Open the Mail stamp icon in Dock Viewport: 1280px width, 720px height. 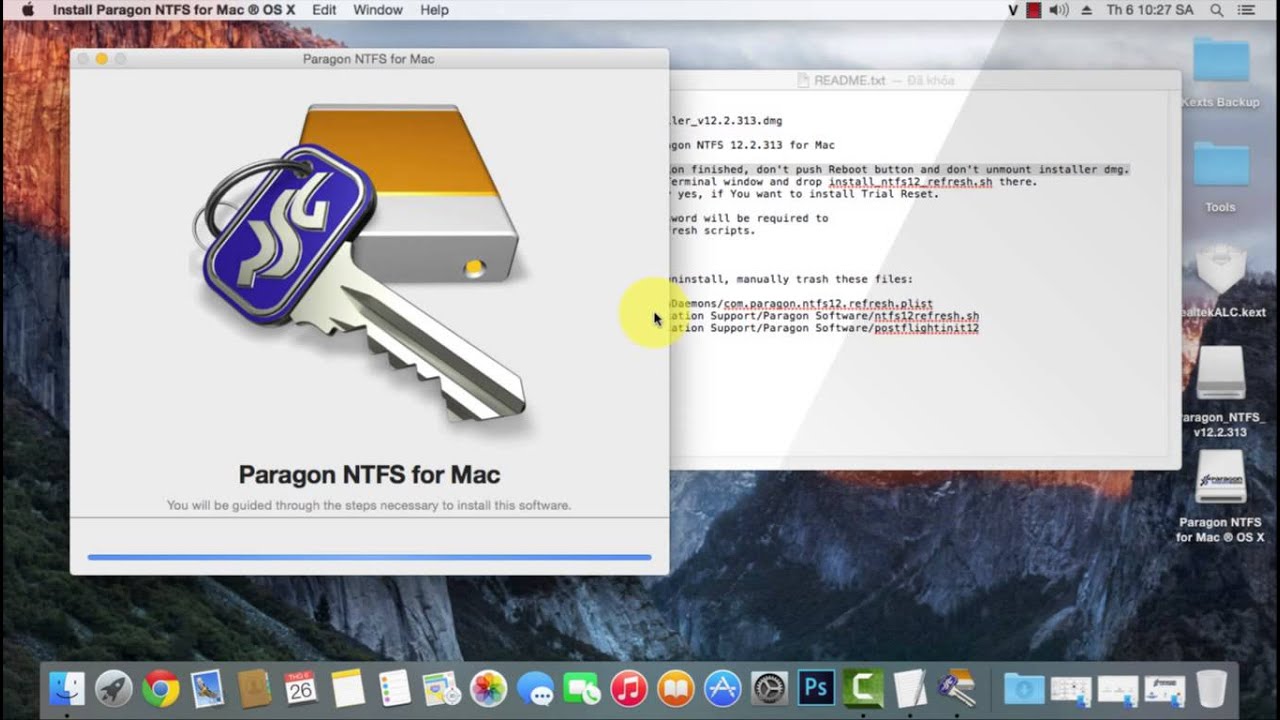coord(207,688)
